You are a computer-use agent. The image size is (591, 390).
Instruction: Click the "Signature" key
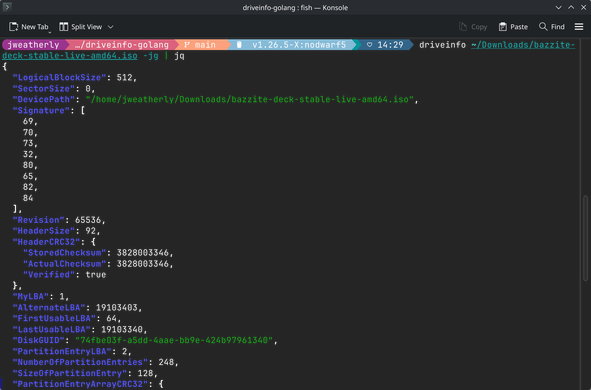[41, 110]
